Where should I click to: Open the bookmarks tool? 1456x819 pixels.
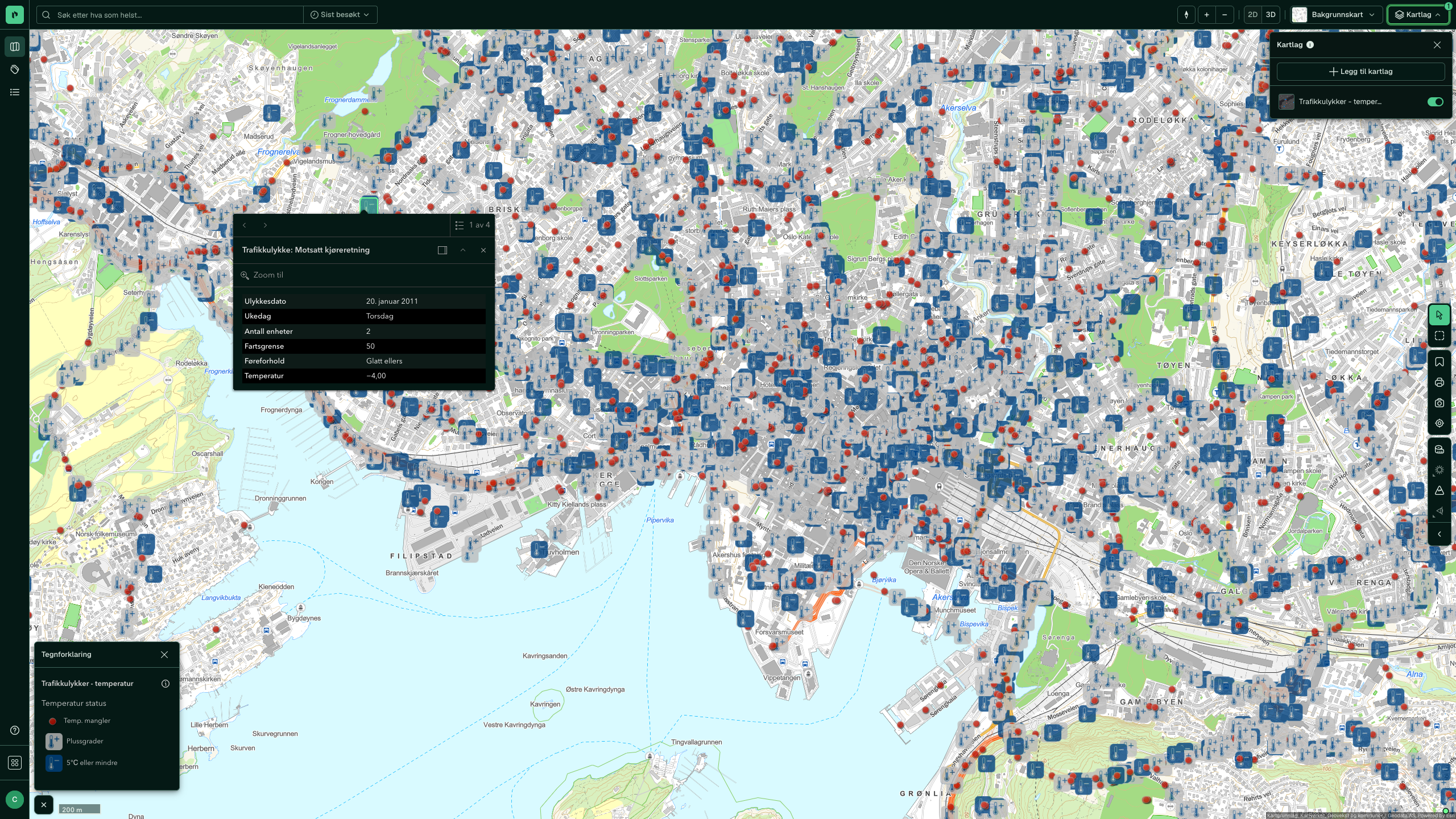pyautogui.click(x=1439, y=362)
